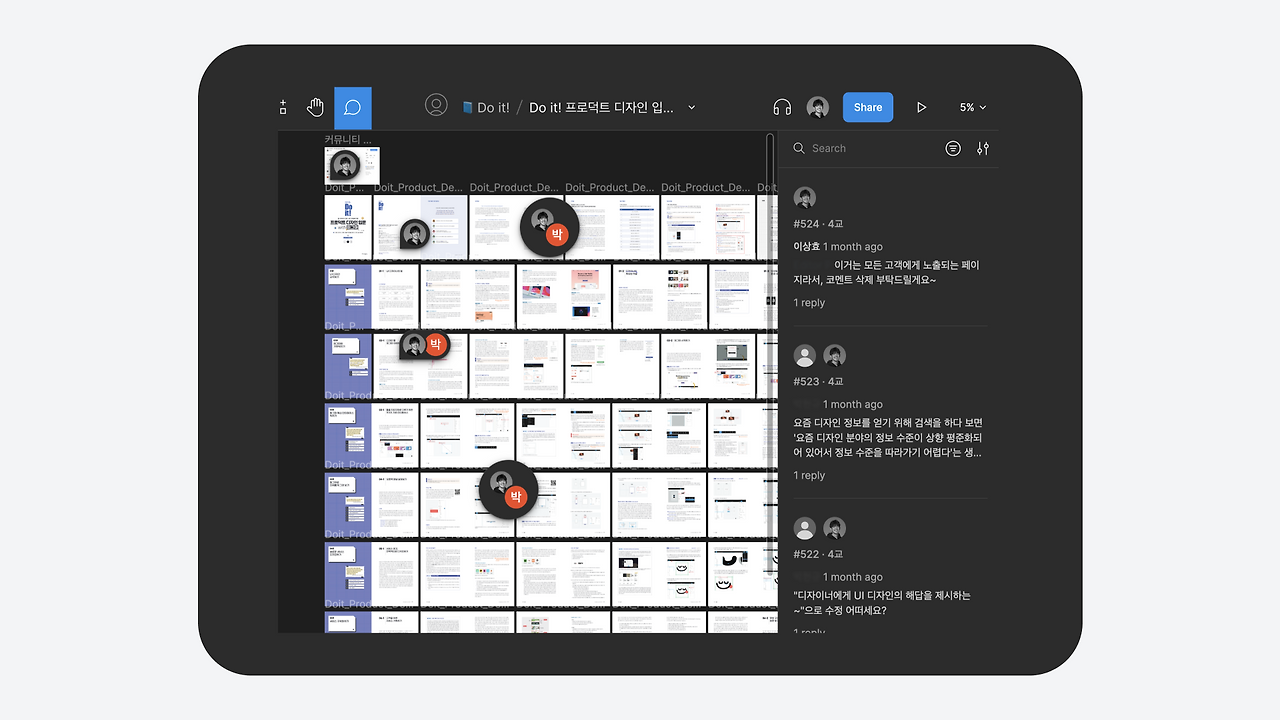
Task: Expand the file name chevron menu
Action: coord(691,108)
